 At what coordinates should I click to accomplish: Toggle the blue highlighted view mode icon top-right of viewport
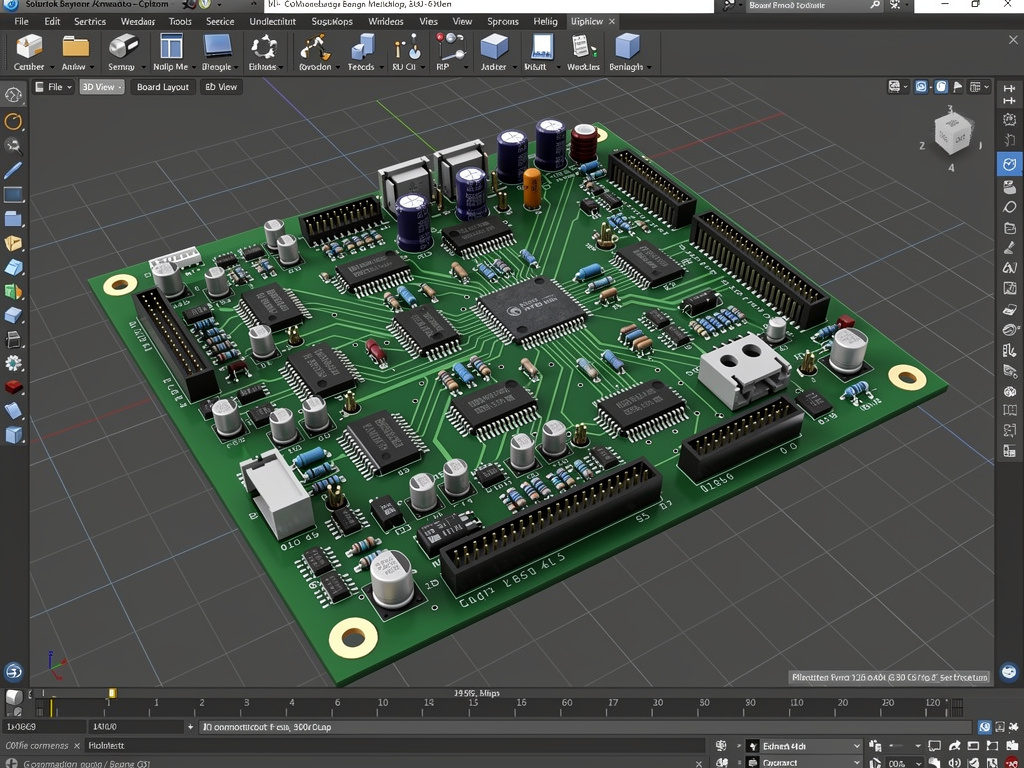922,88
